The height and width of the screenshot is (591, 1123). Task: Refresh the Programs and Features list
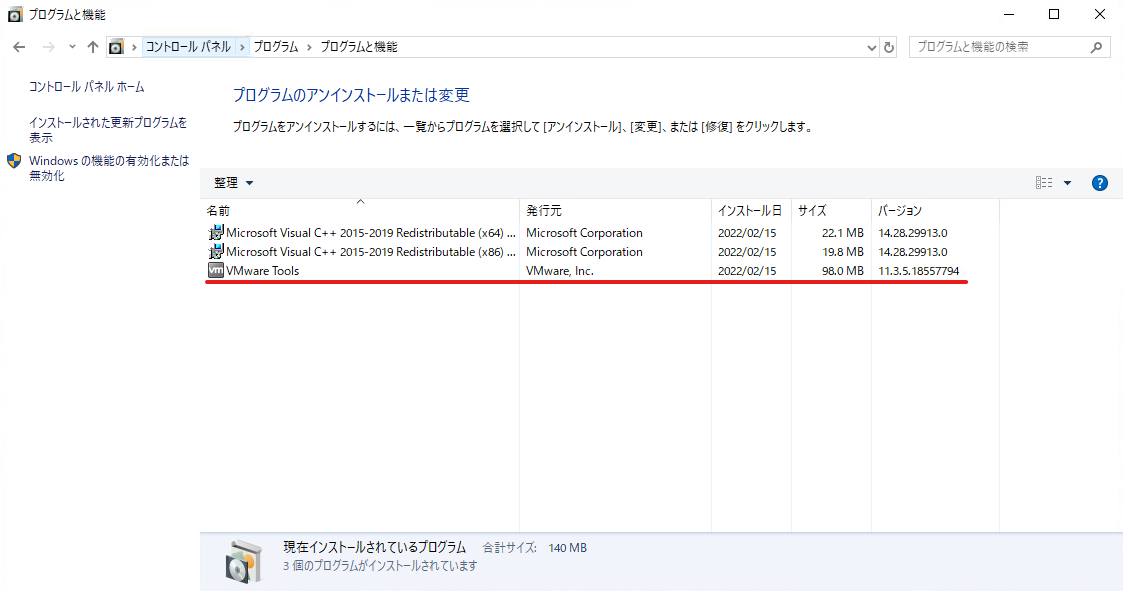[x=889, y=47]
